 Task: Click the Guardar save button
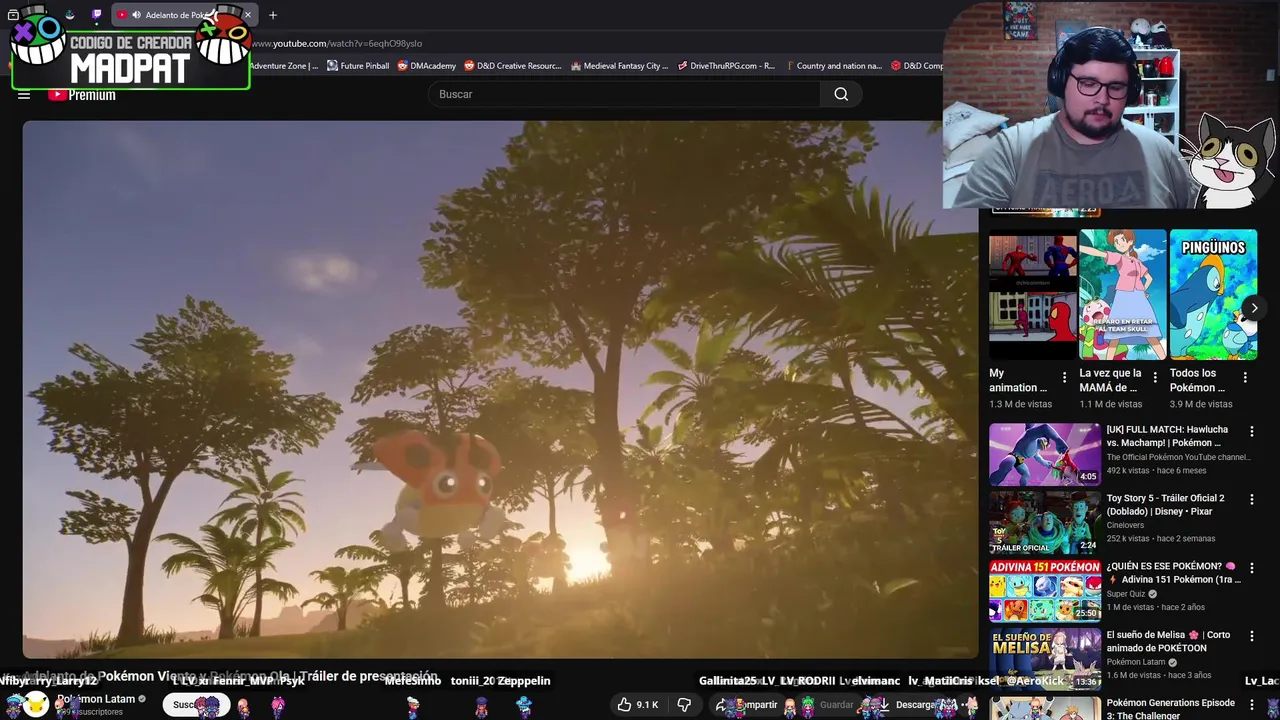point(828,705)
